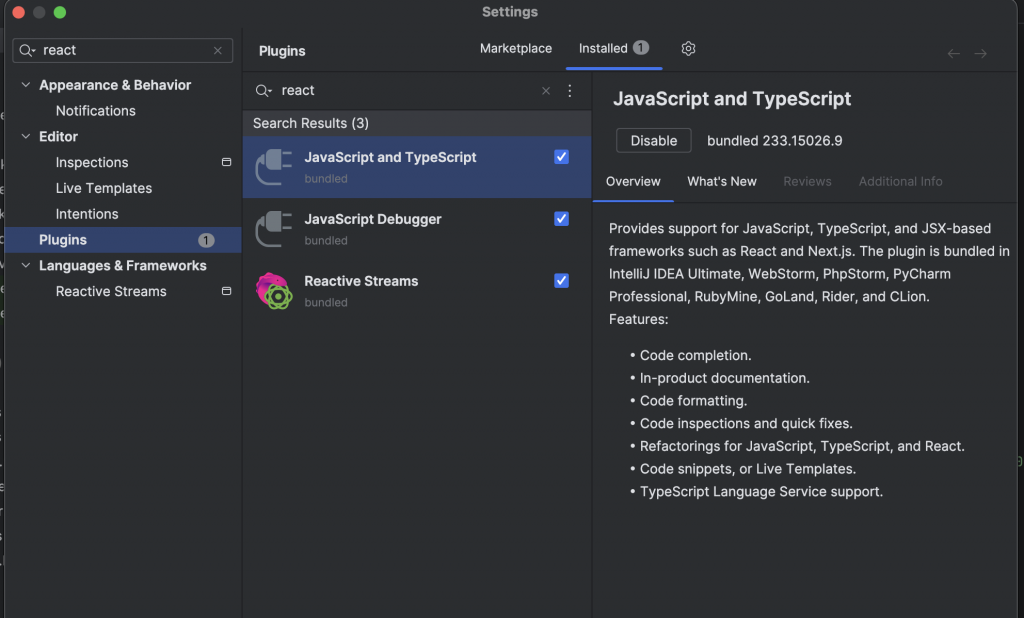1024x618 pixels.
Task: Click the bundled 233.15026.9 version text
Action: tap(775, 141)
